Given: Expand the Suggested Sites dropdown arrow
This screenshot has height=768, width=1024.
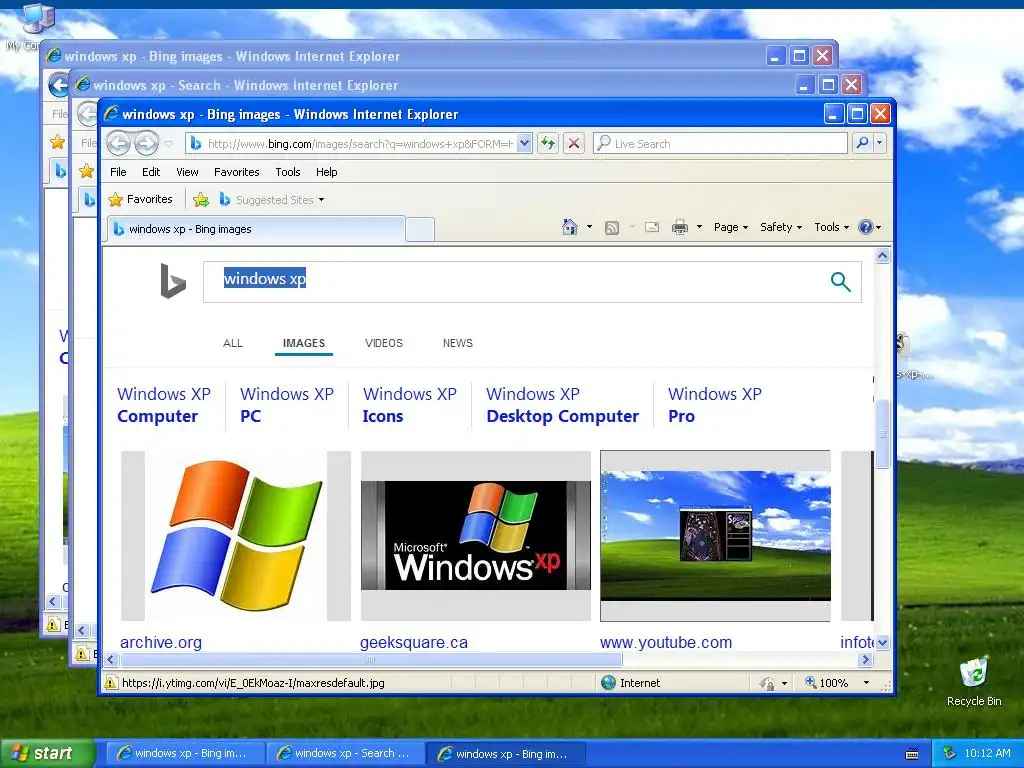Looking at the screenshot, I should click(x=321, y=200).
